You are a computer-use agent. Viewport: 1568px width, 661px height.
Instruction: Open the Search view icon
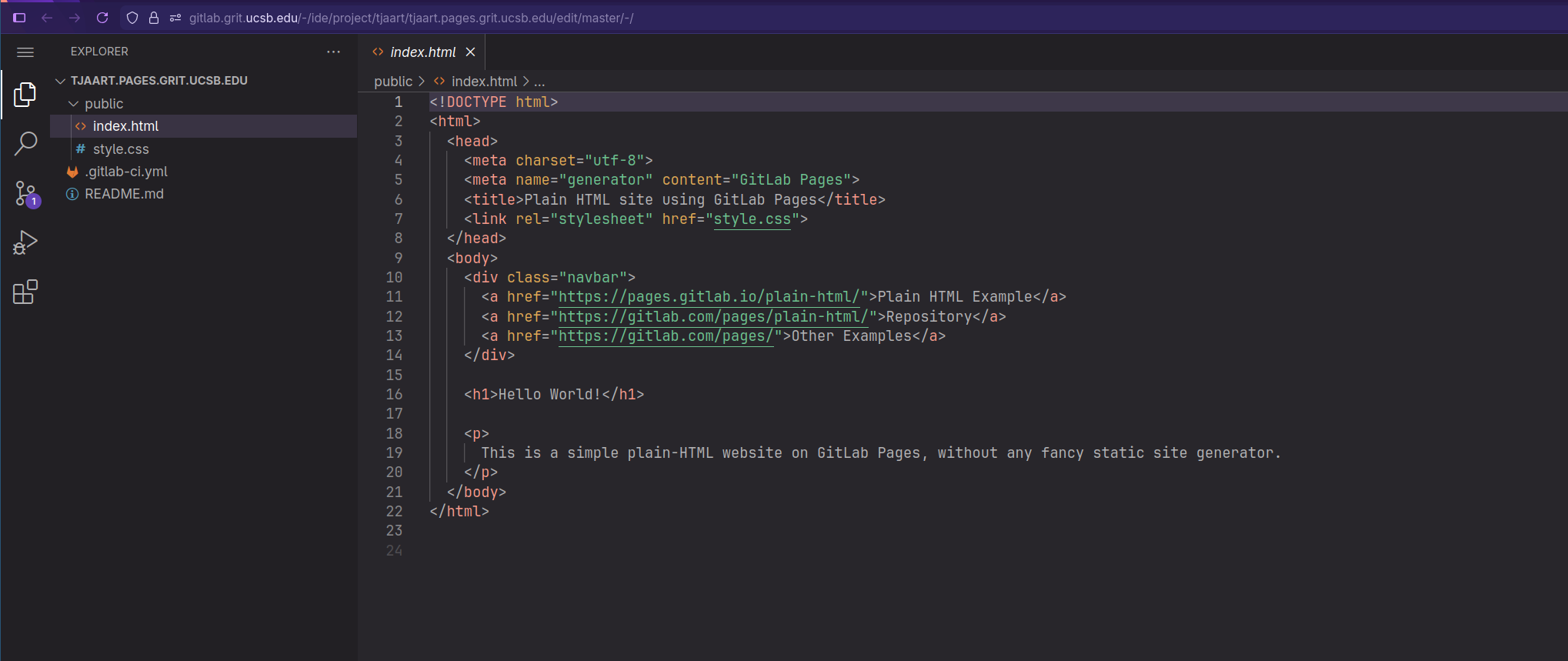click(25, 143)
